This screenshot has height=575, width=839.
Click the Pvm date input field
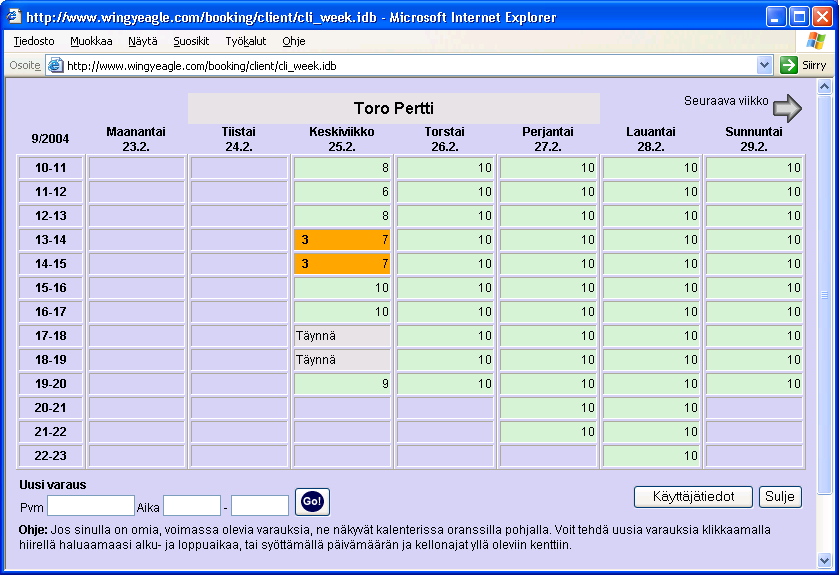pos(90,506)
